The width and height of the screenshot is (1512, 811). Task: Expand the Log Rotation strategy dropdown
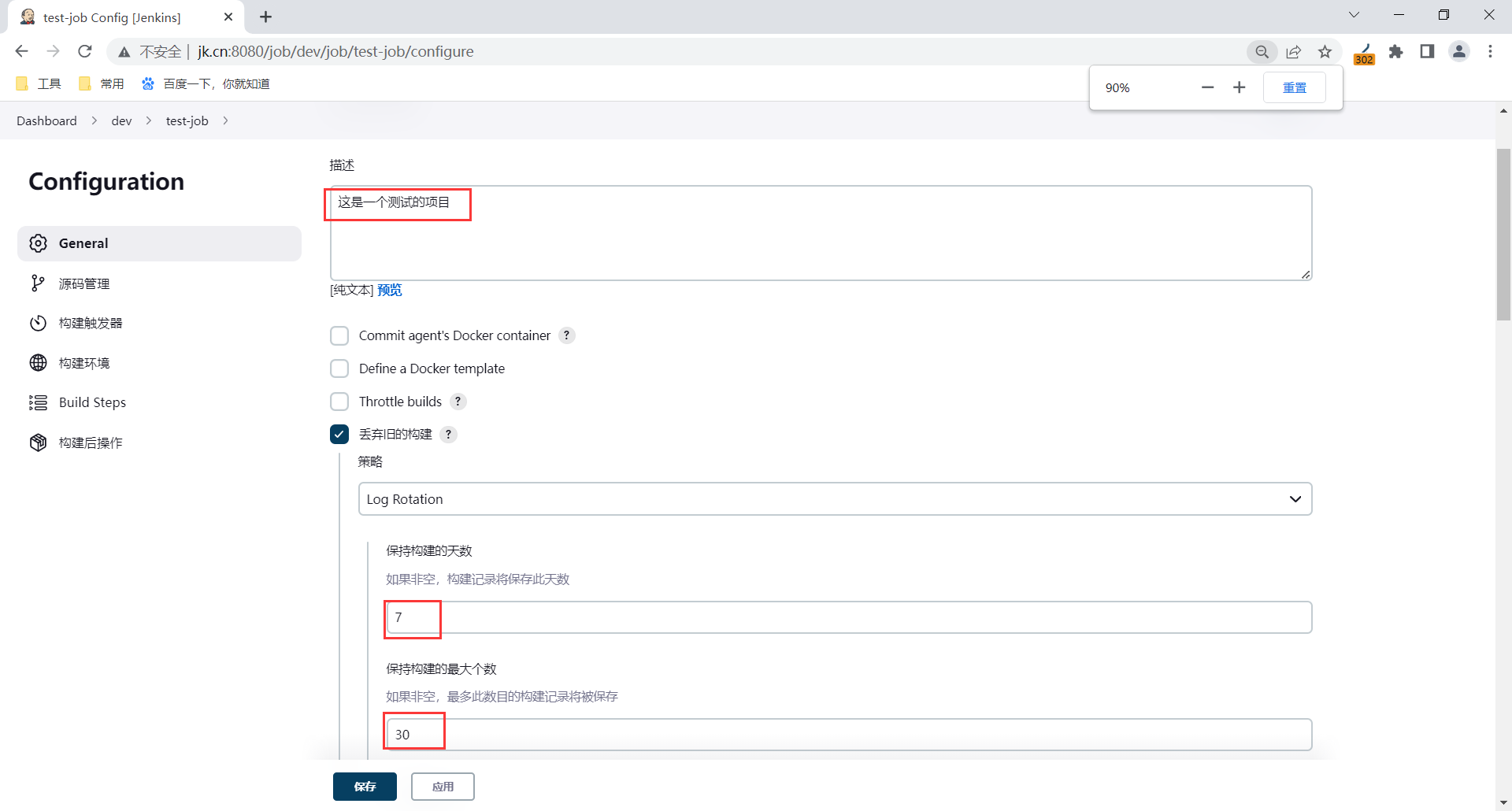[x=835, y=499]
